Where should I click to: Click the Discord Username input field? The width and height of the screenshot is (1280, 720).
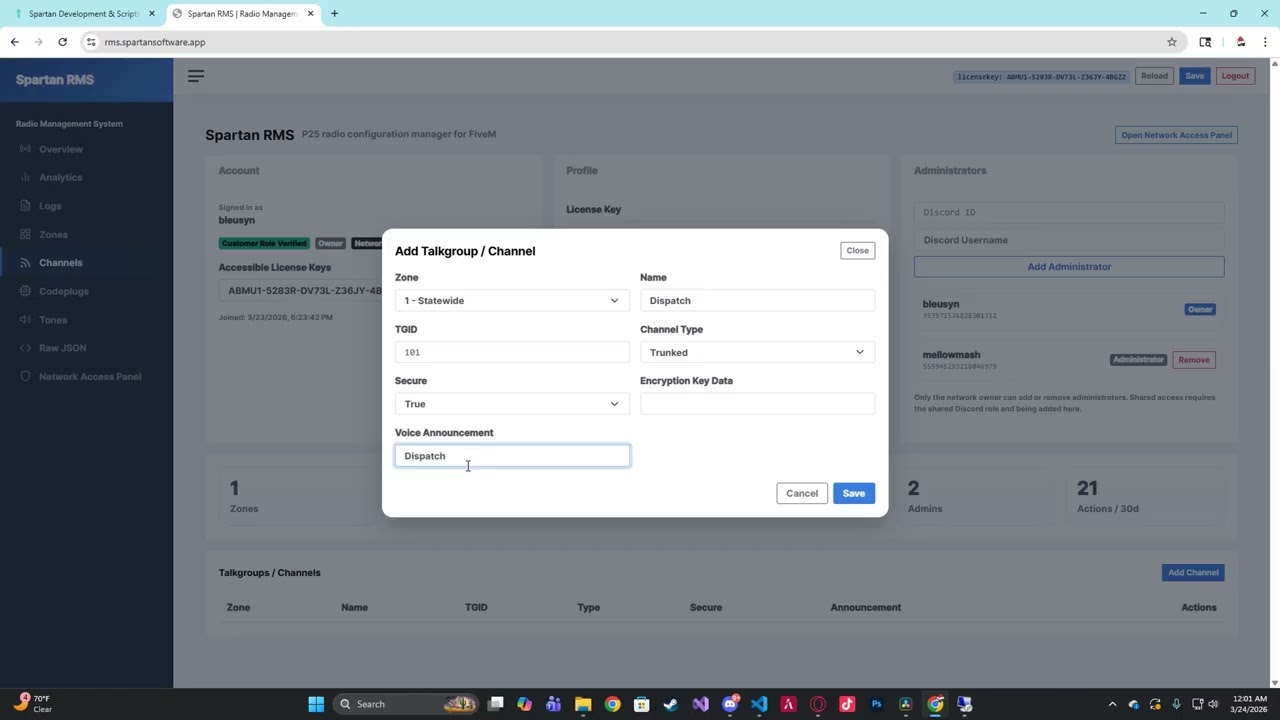pos(1069,240)
